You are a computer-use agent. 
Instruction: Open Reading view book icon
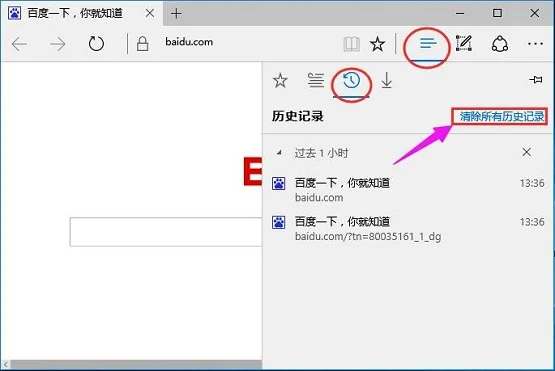pyautogui.click(x=351, y=44)
